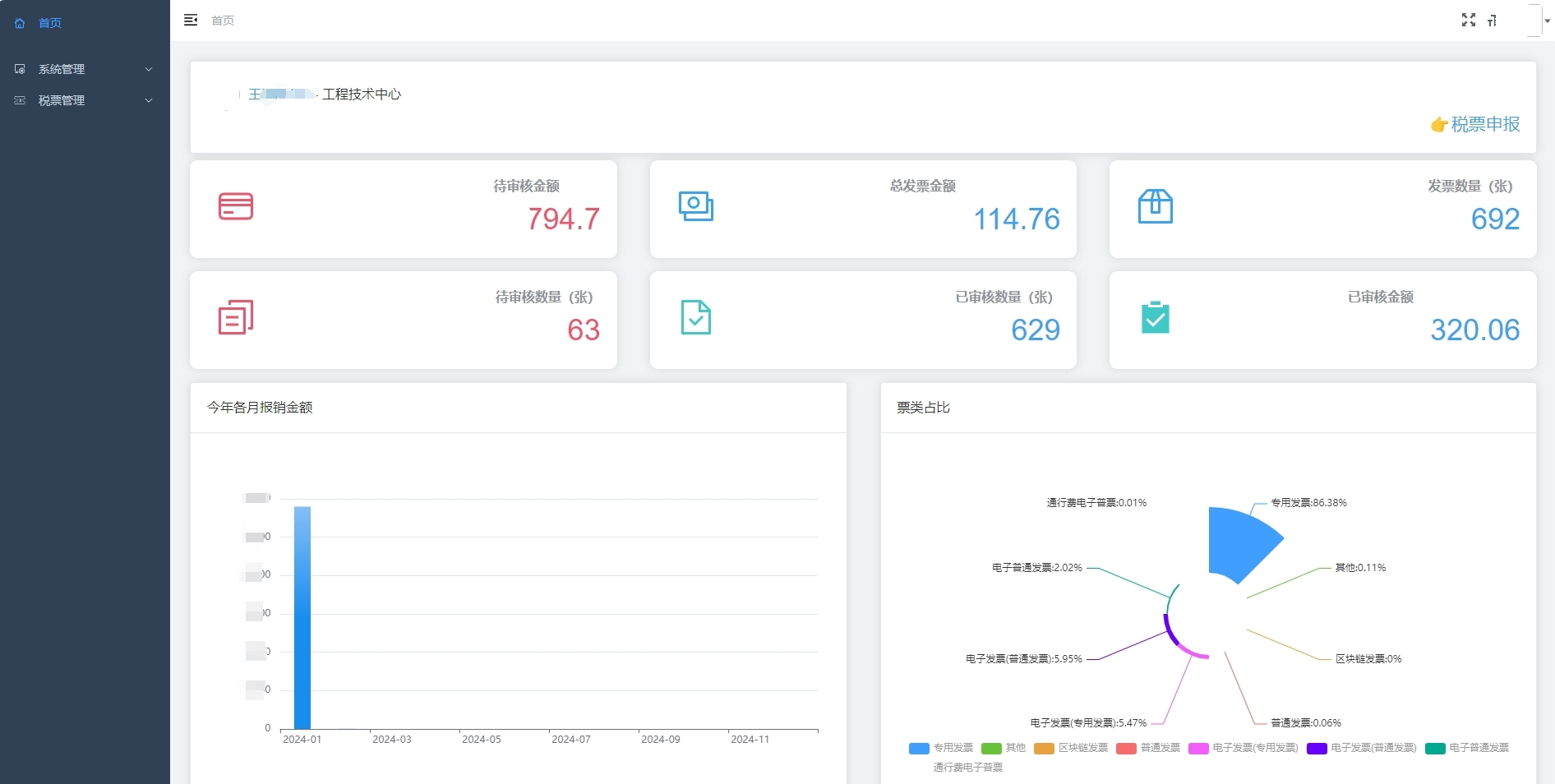1555x784 pixels.
Task: Click the 电子发票(专用发票):5.47% label
Action: click(1088, 723)
